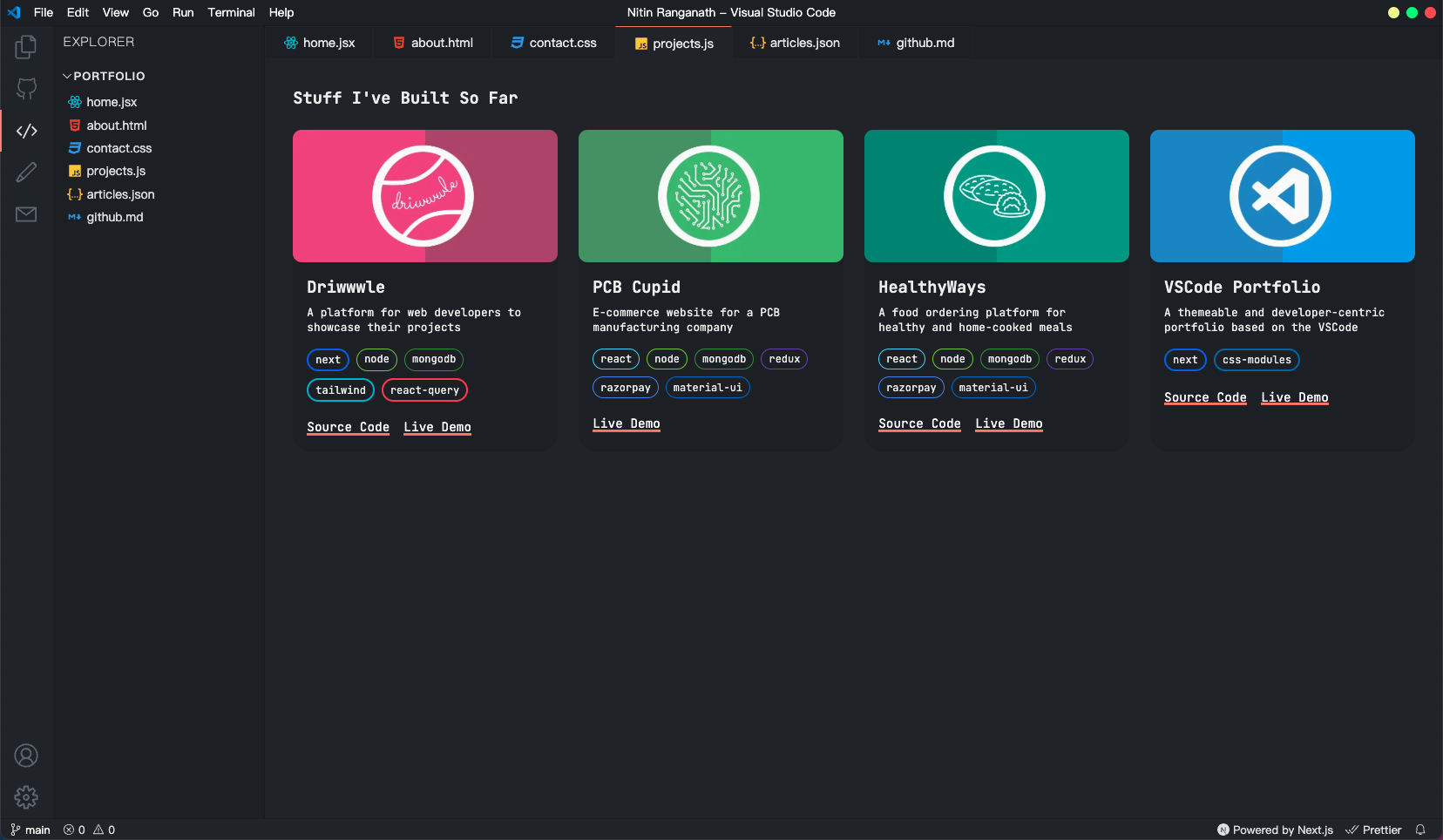
Task: Open the File menu
Action: point(44,12)
